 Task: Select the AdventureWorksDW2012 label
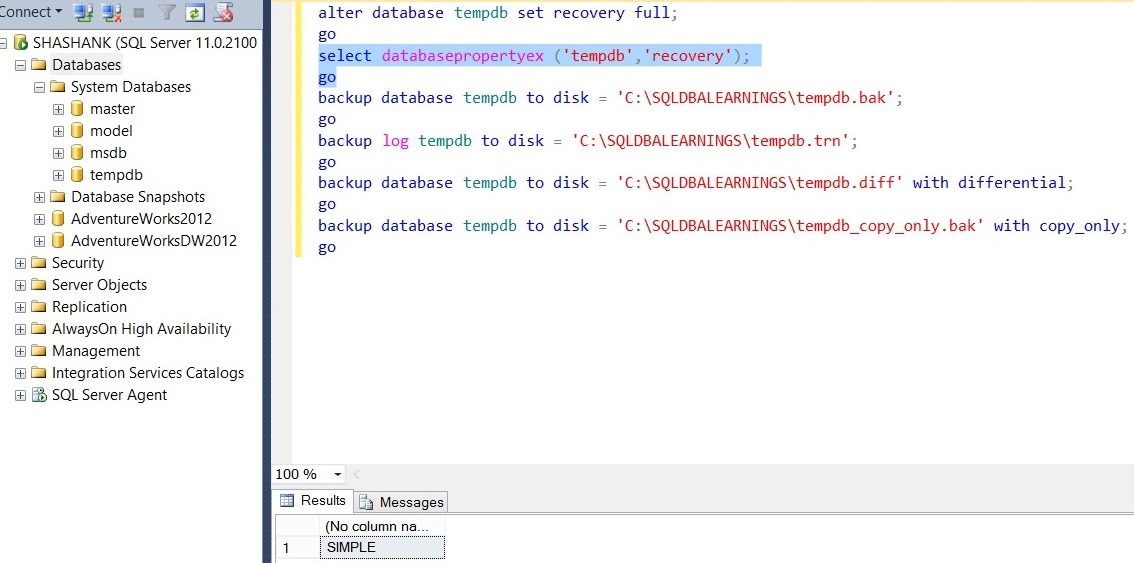(x=154, y=241)
